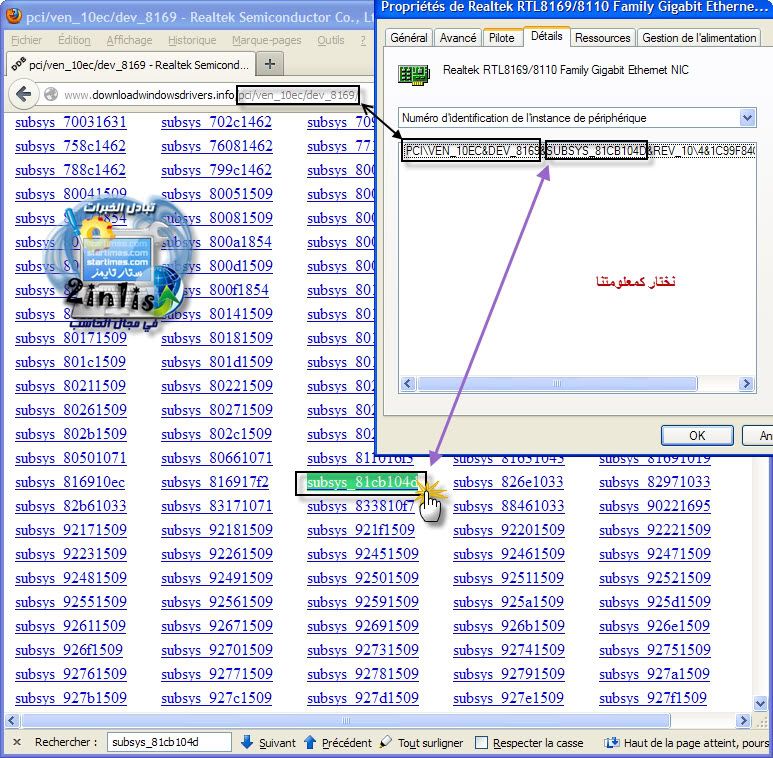This screenshot has height=758, width=773.
Task: Open a new tab with plus button
Action: [x=270, y=64]
